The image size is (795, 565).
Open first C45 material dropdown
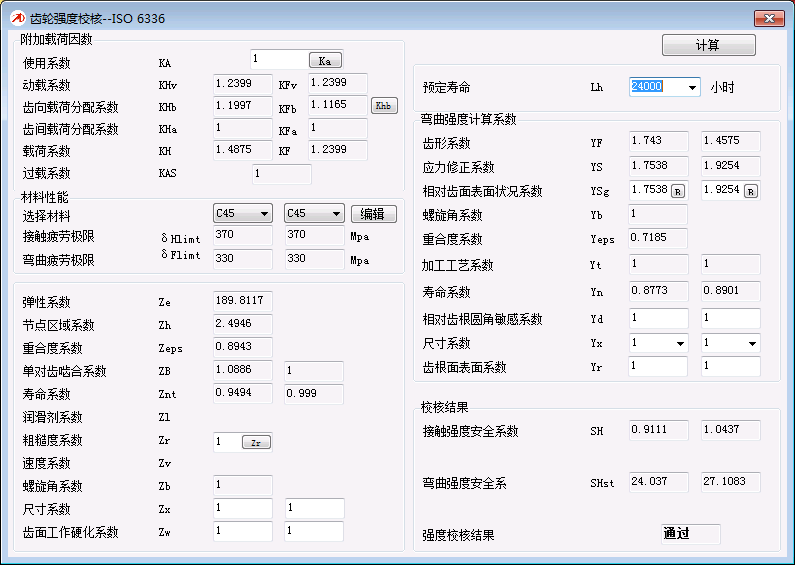(264, 214)
